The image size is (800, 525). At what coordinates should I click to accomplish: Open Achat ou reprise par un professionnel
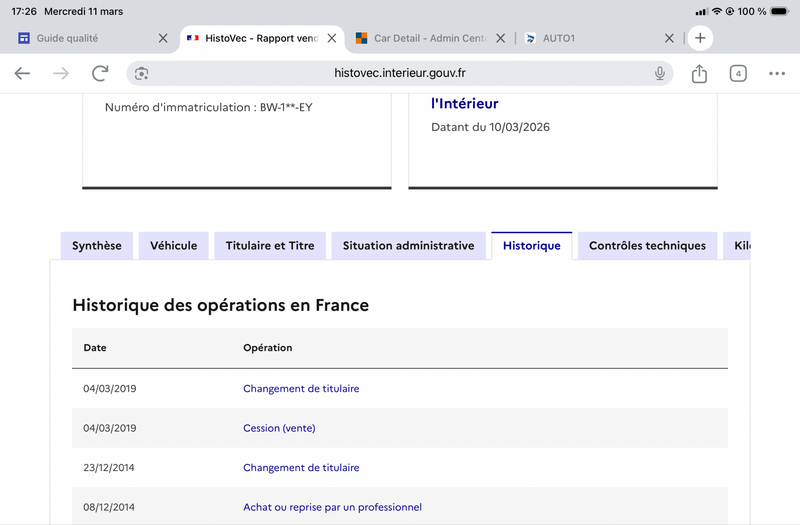[332, 507]
